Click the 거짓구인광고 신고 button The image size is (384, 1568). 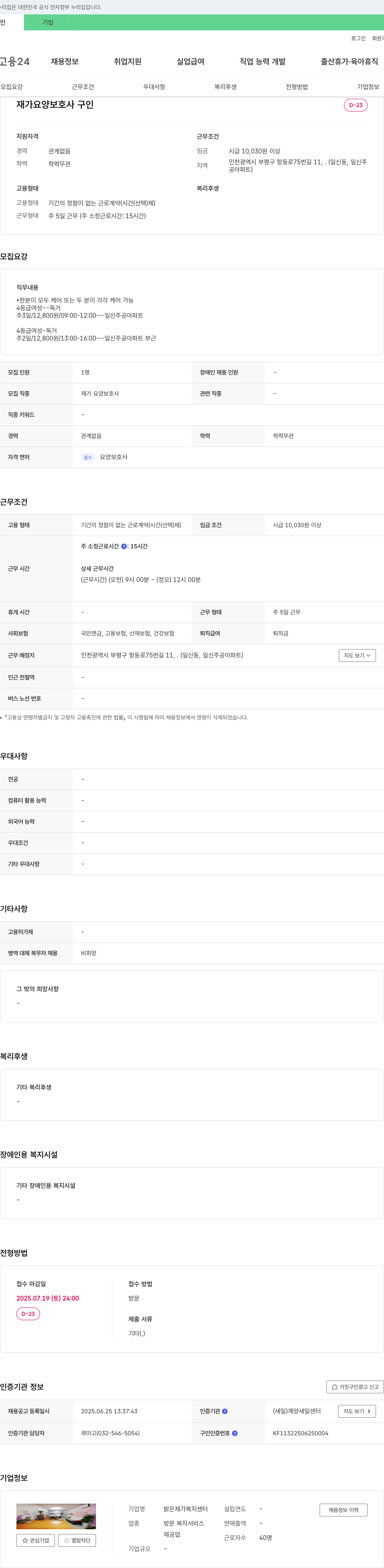(355, 1387)
